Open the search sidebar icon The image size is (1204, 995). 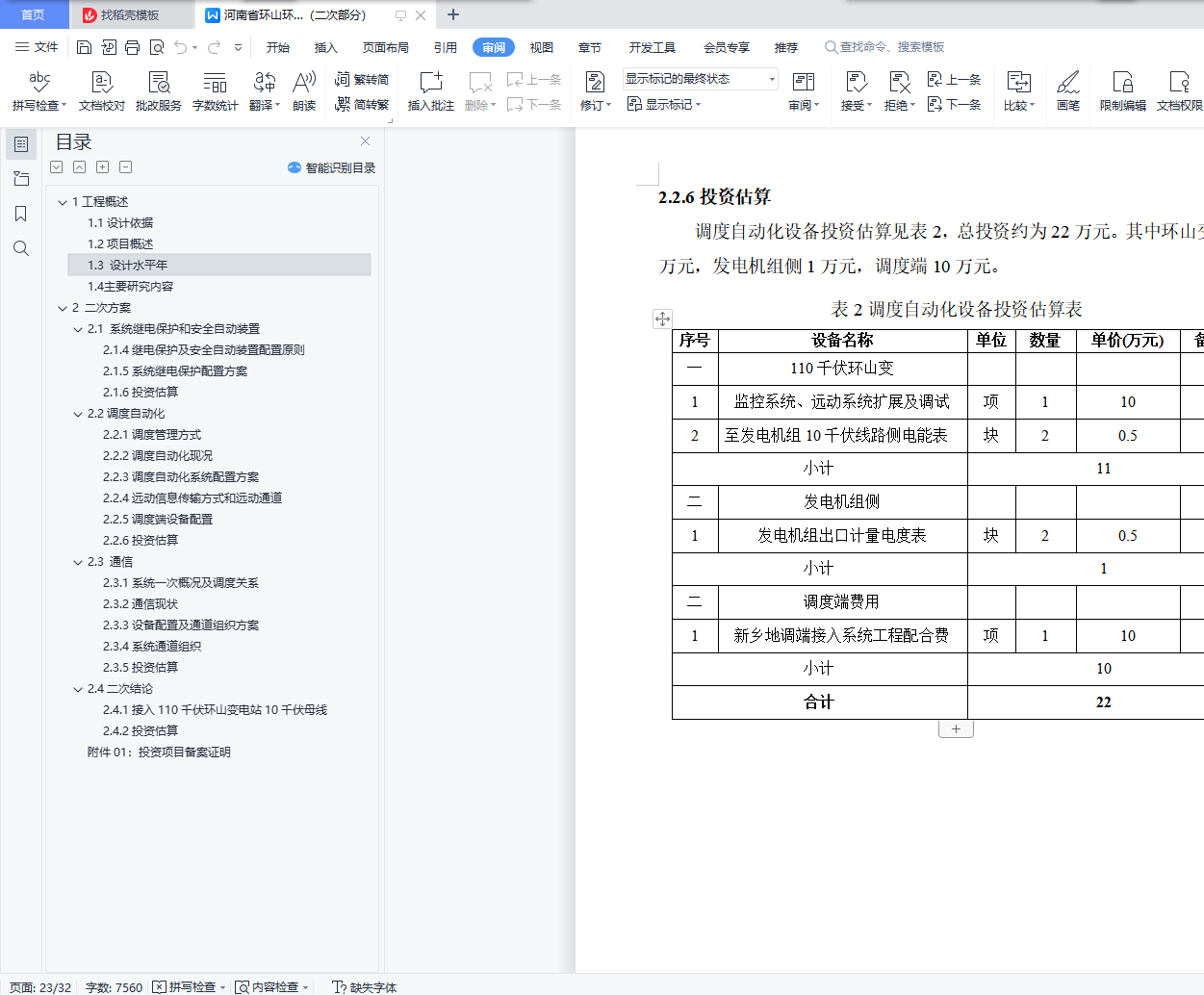[21, 248]
